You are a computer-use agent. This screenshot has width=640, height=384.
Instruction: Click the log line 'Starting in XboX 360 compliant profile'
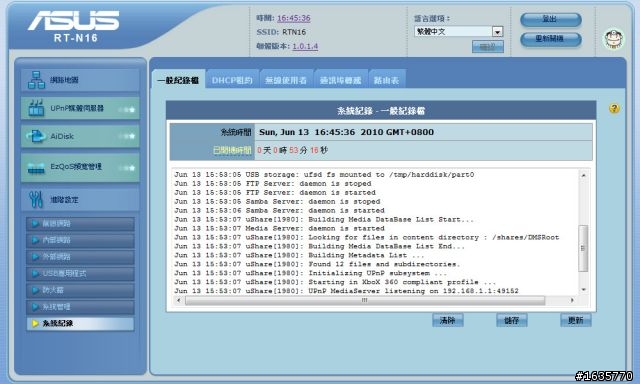tap(335, 282)
